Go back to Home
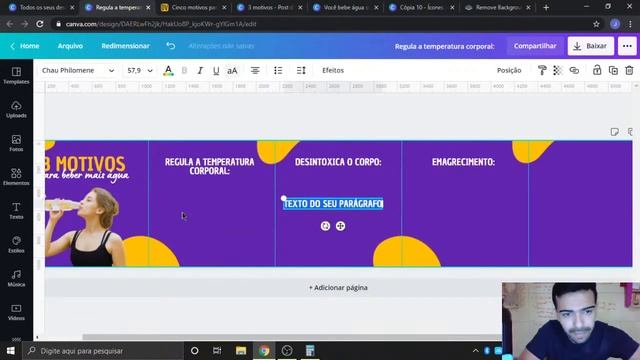 (x=25, y=46)
